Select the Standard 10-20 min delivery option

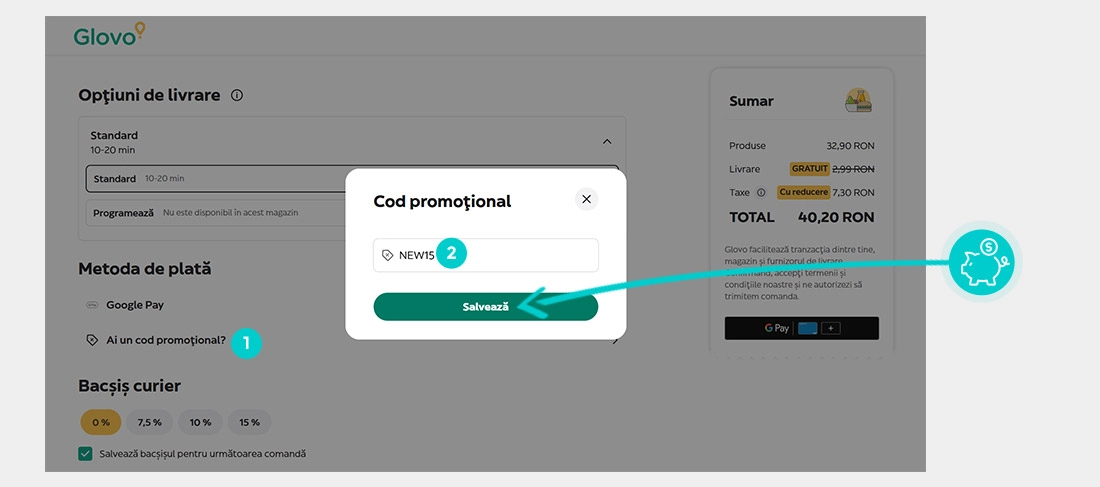tap(217, 178)
